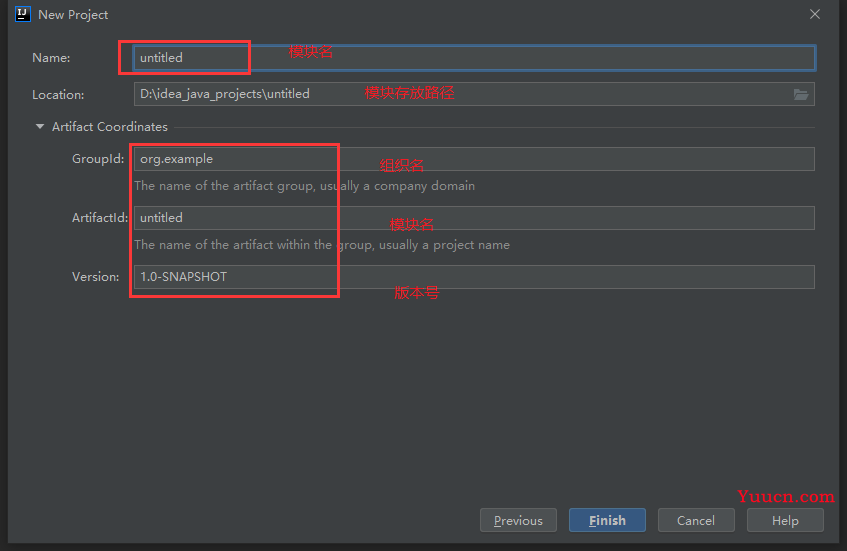Click into the ArtifactId field

(x=474, y=218)
